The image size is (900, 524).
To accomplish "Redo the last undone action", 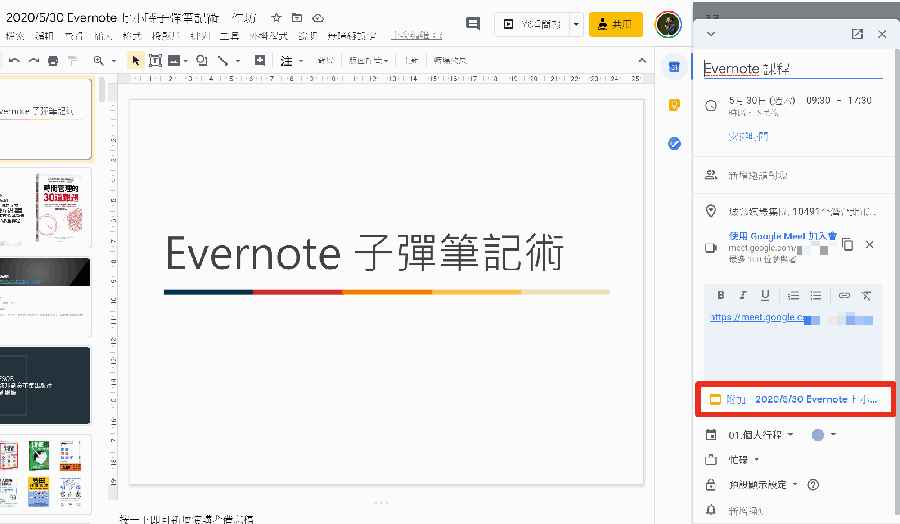I will click(x=34, y=60).
